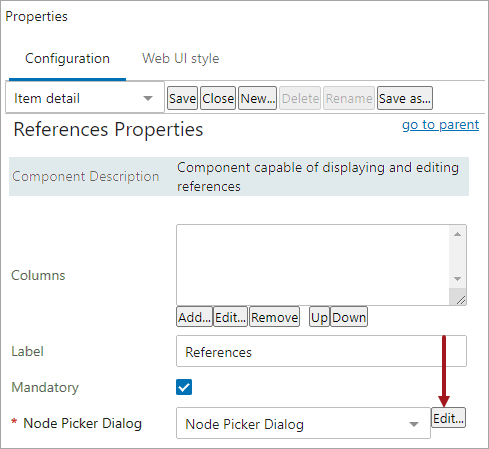Screen dimensions: 489x449
Task: Uncheck the Mandatory checkbox
Action: point(184,387)
